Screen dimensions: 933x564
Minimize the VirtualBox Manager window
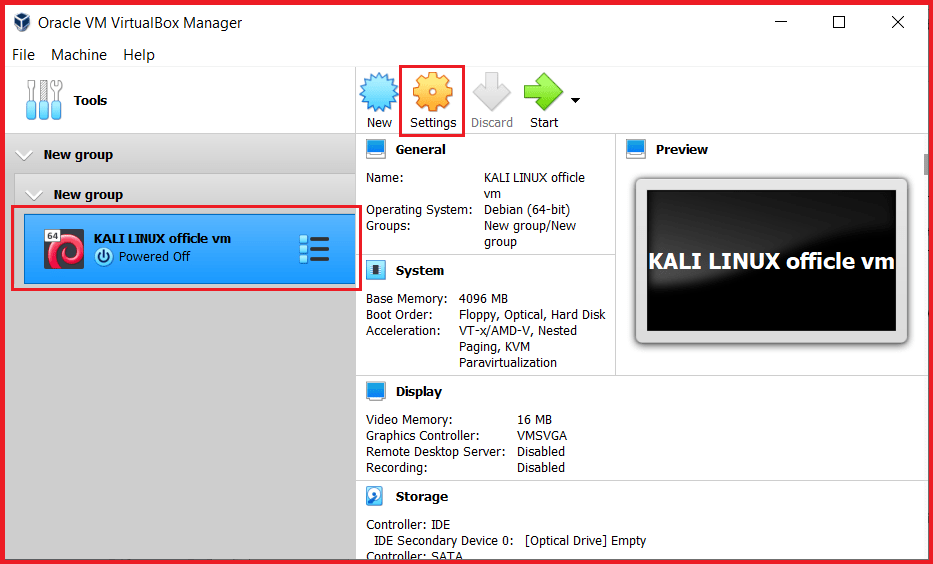[781, 23]
